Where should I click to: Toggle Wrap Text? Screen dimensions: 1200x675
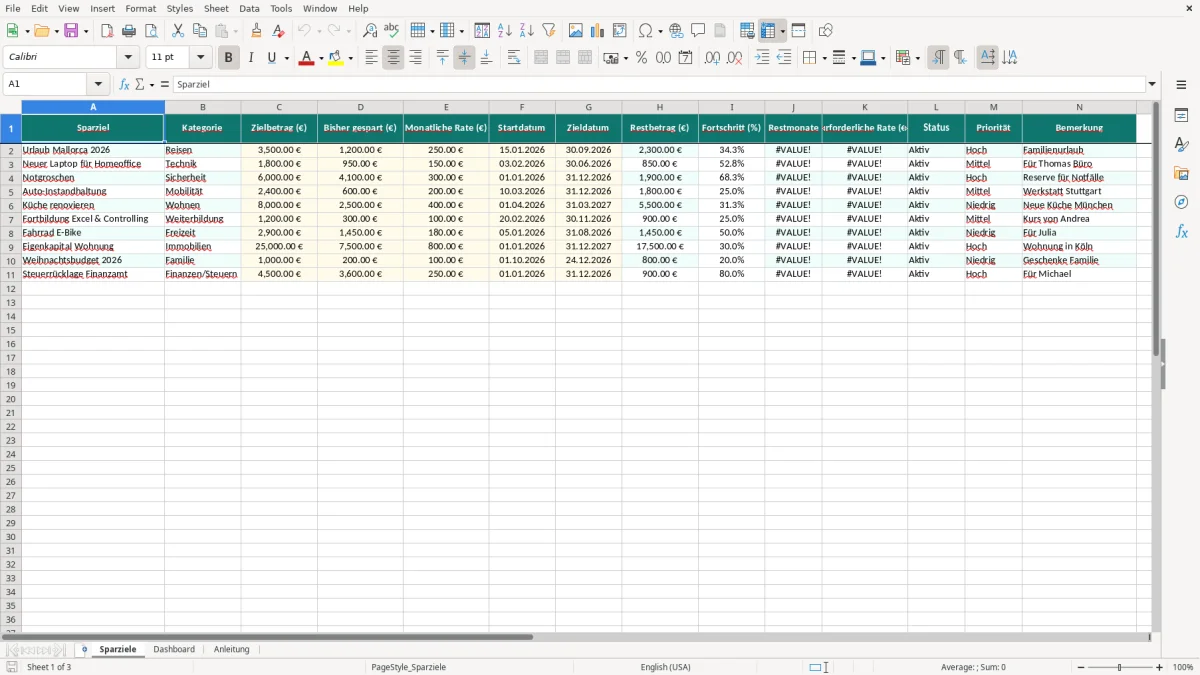pyautogui.click(x=514, y=58)
